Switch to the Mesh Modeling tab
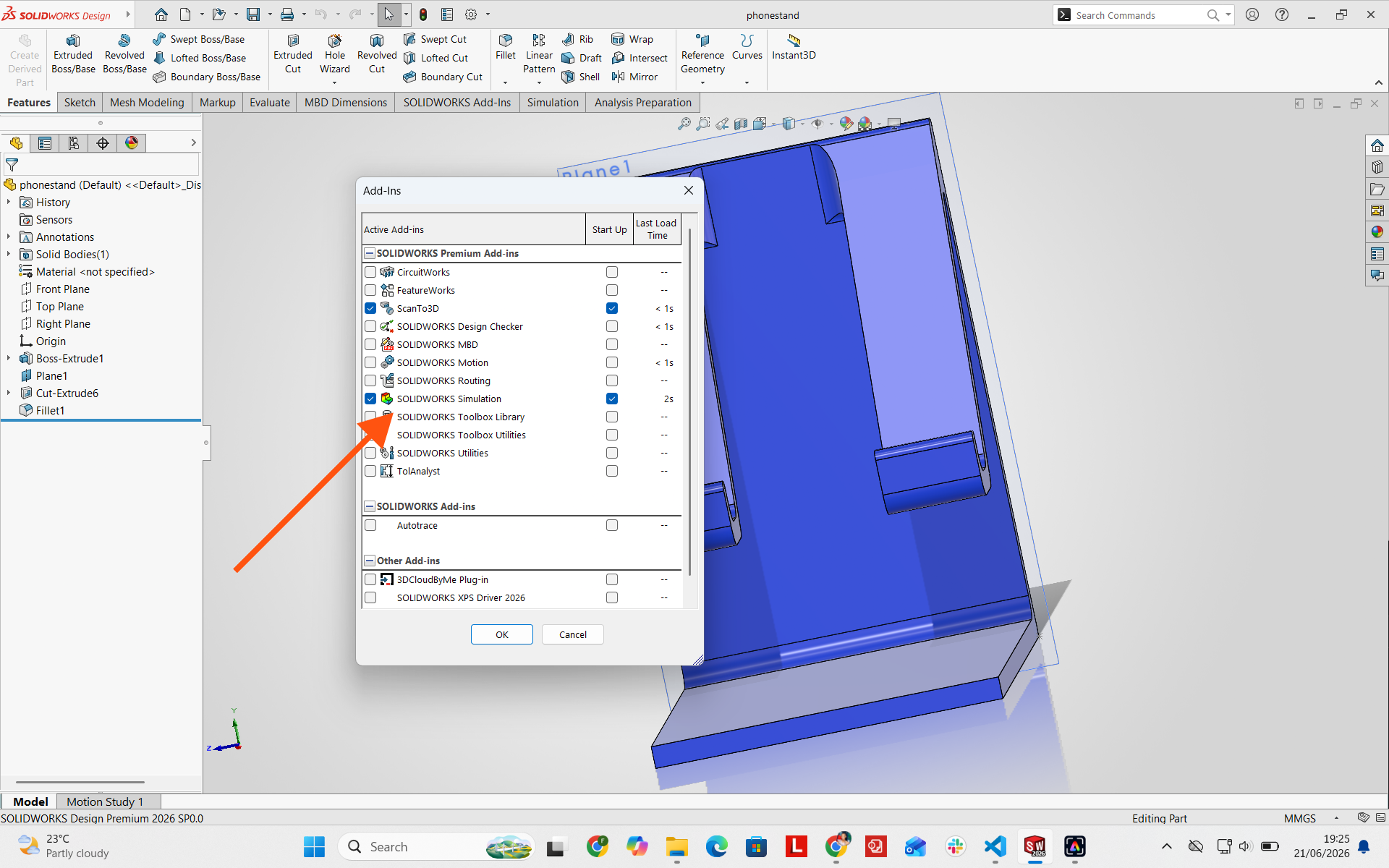Viewport: 1389px width, 868px height. pyautogui.click(x=147, y=103)
